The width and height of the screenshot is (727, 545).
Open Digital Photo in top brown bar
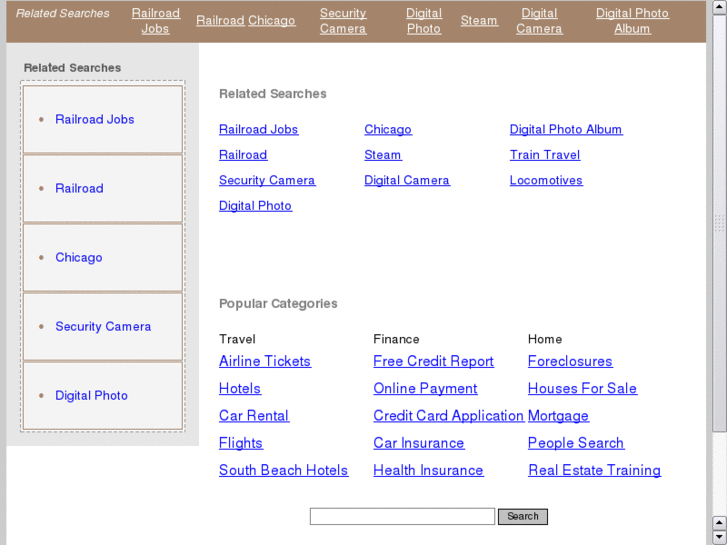pyautogui.click(x=424, y=21)
